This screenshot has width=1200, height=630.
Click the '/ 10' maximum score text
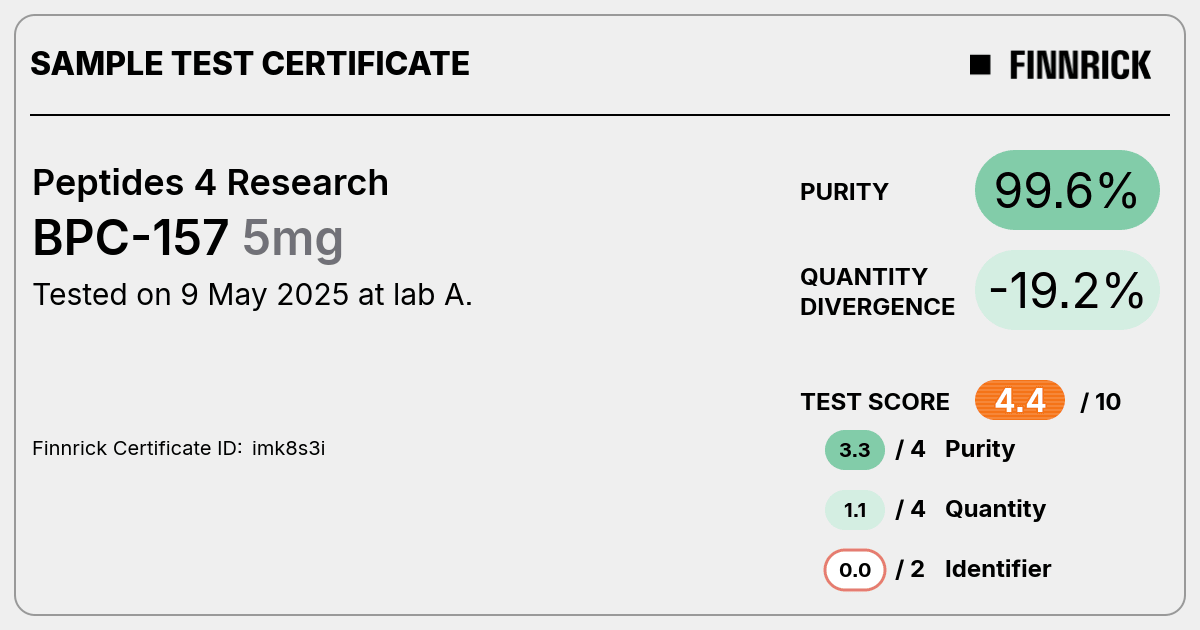[1101, 402]
